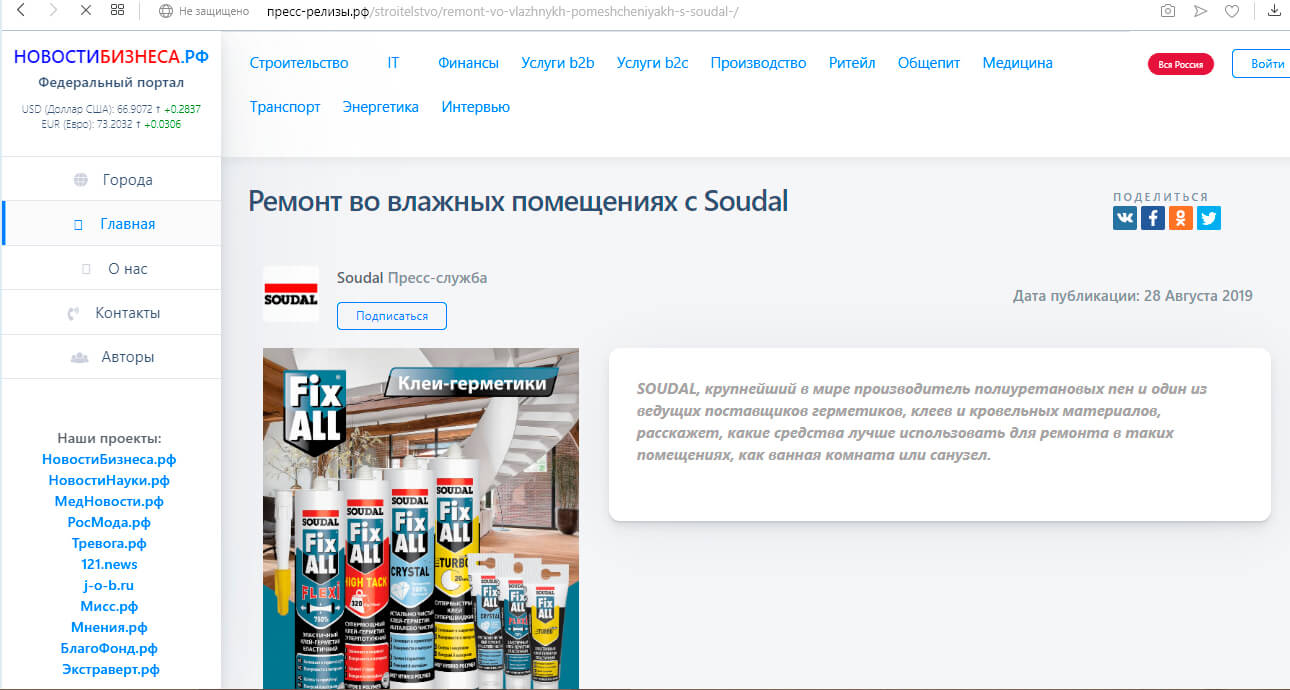The height and width of the screenshot is (690, 1290).
Task: Open the Мисс.рф project link
Action: [x=109, y=606]
